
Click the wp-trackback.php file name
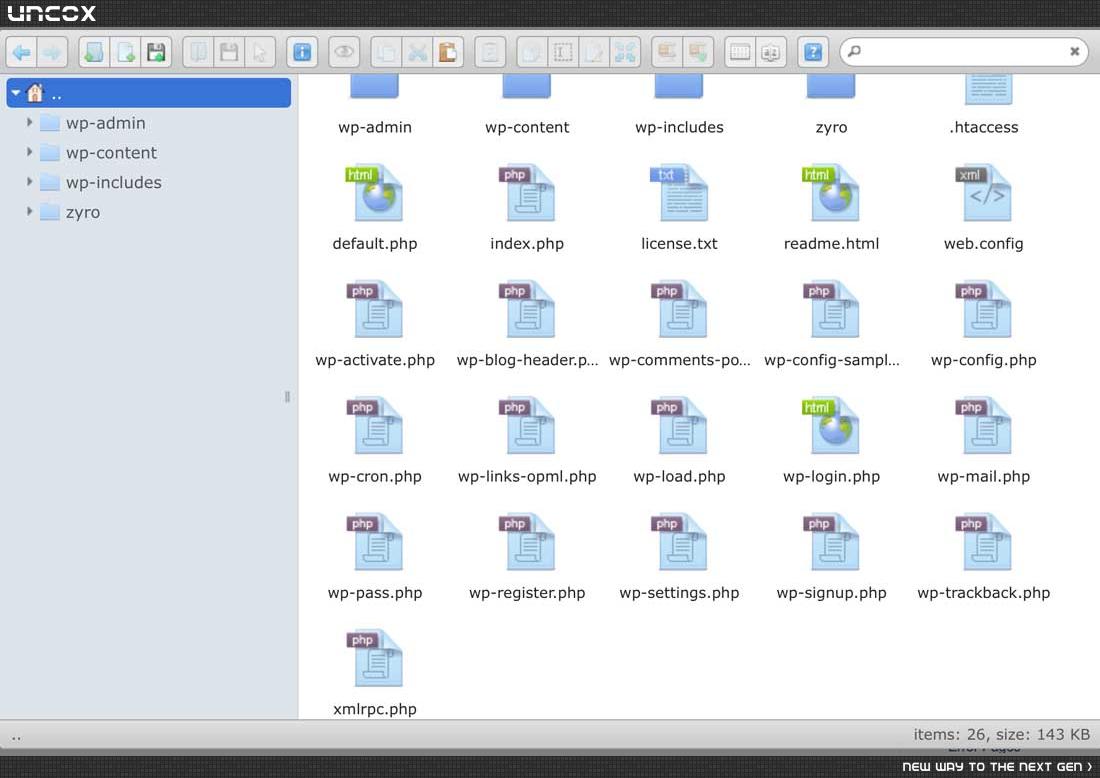click(984, 593)
